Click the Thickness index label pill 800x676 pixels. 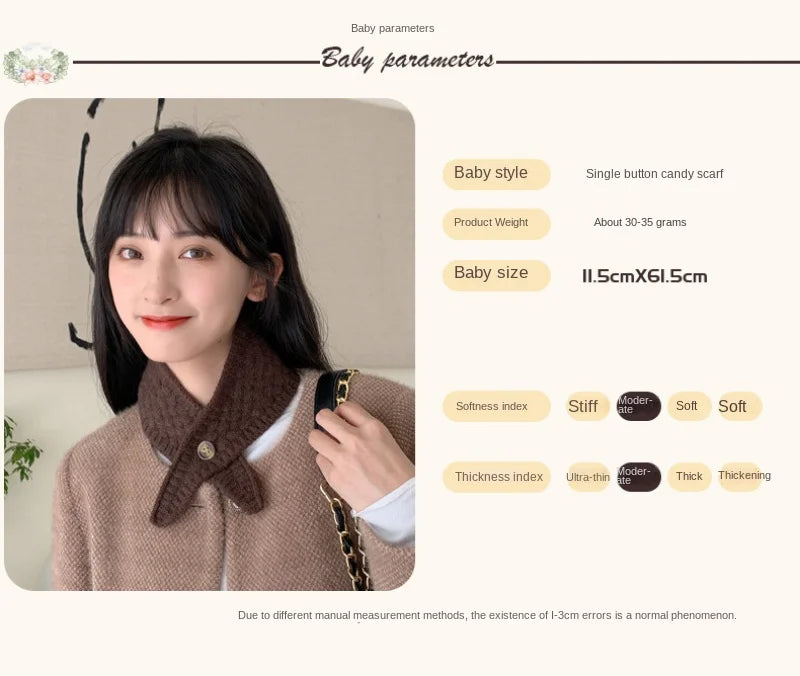pos(496,477)
